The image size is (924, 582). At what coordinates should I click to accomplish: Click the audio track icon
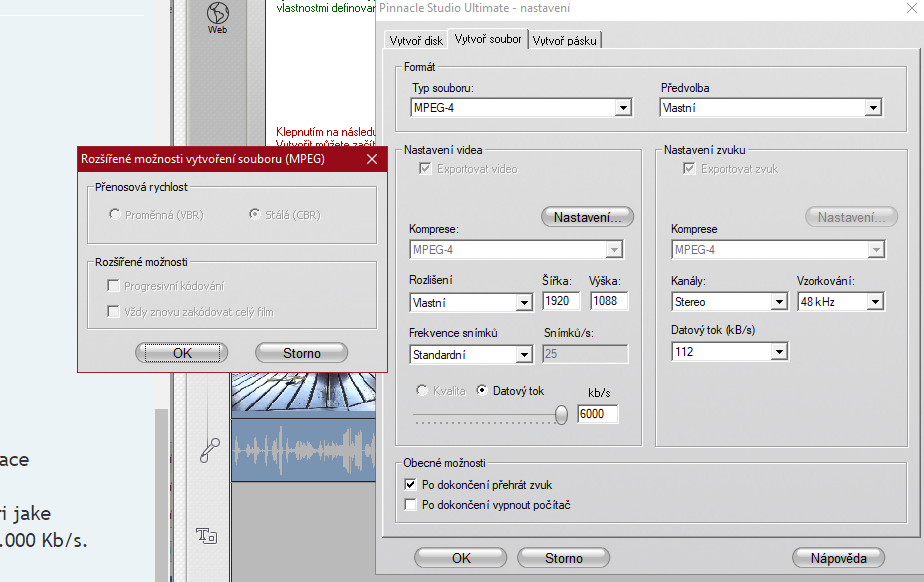[209, 450]
